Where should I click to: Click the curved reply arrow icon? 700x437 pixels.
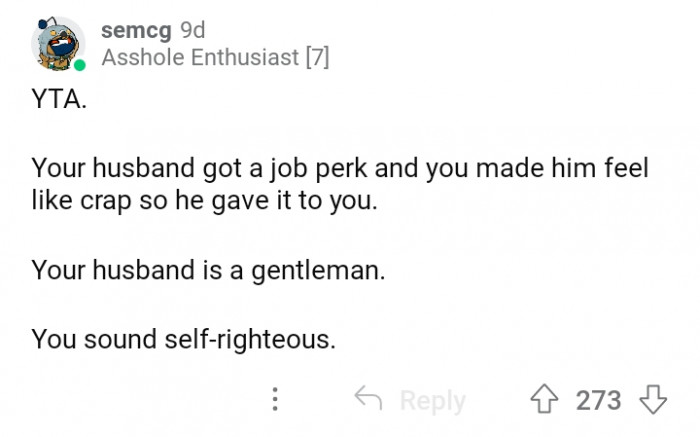(x=370, y=400)
